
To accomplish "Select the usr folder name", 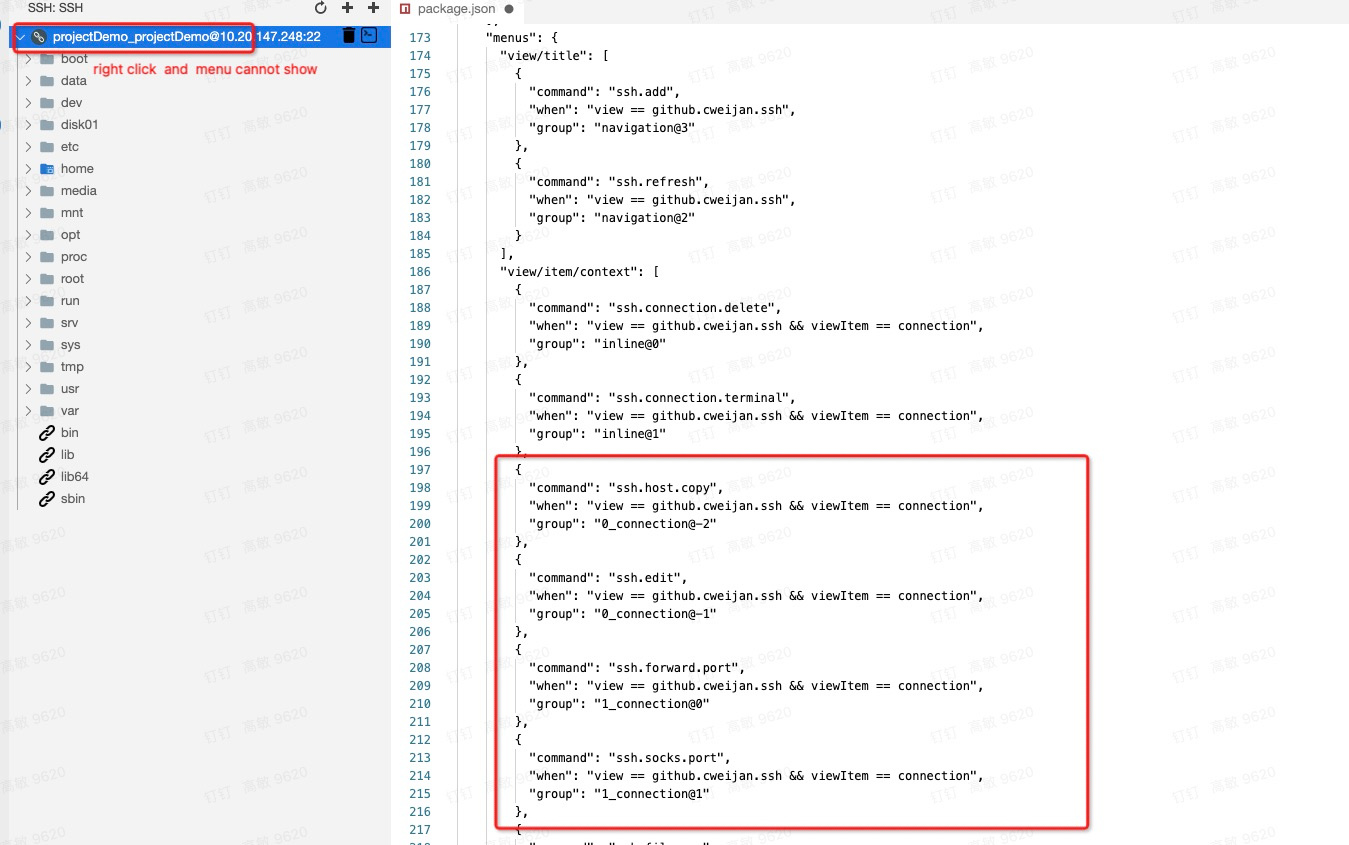I will point(70,389).
